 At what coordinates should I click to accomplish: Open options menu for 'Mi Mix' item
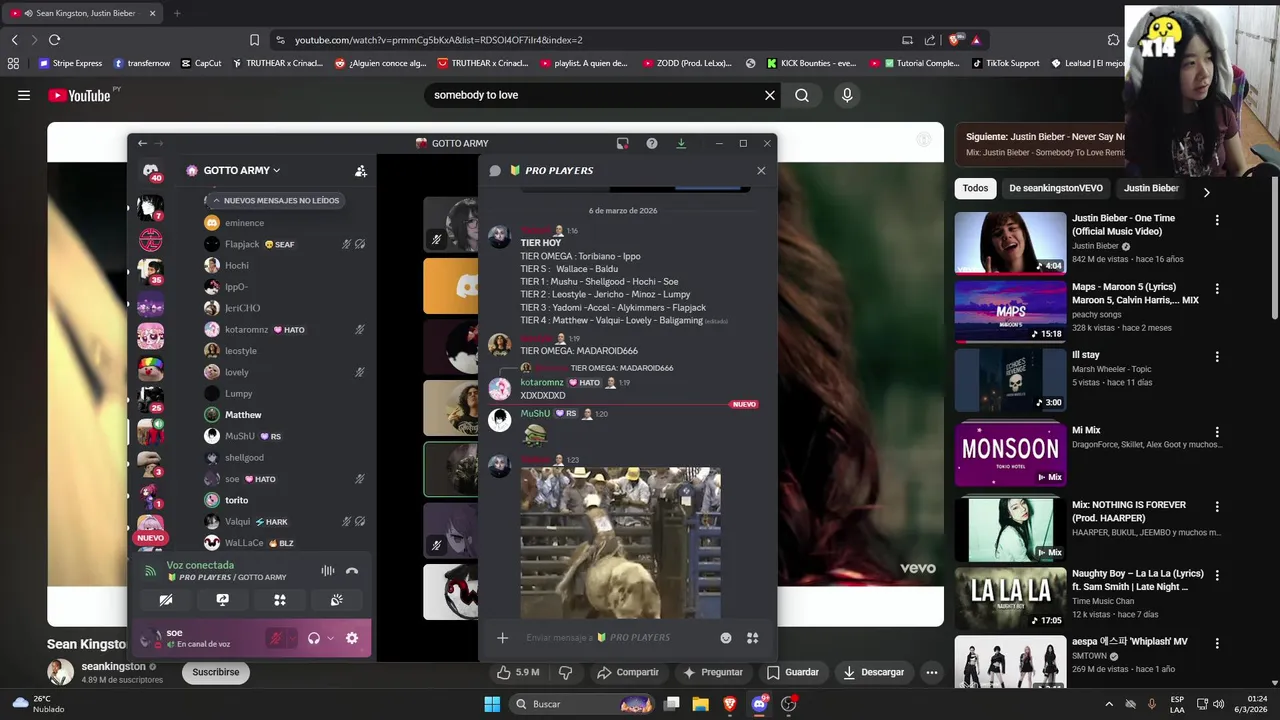(1217, 432)
